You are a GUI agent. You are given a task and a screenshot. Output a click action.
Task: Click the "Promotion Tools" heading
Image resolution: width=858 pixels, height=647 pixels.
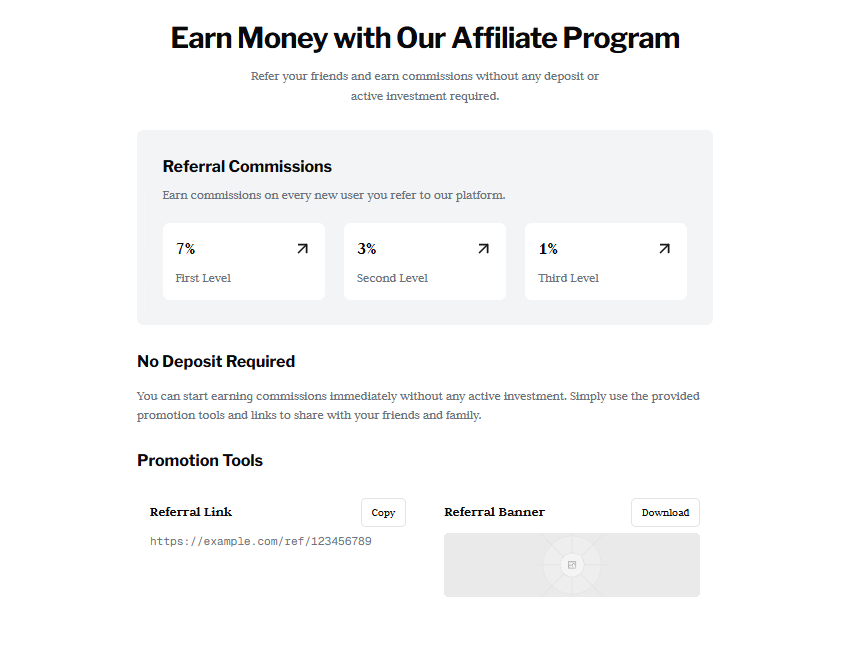200,460
